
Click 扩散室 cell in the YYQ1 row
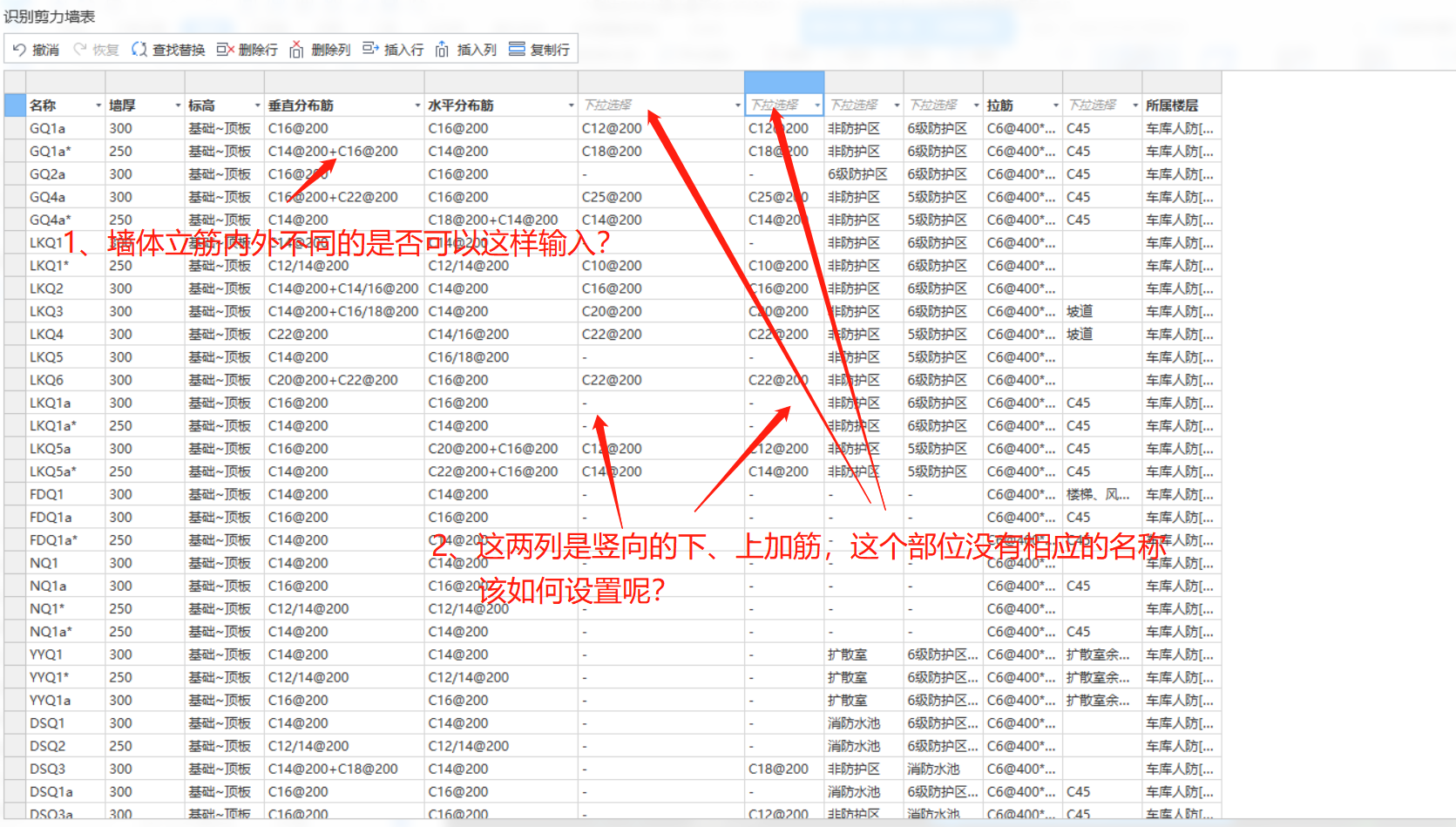tap(863, 654)
